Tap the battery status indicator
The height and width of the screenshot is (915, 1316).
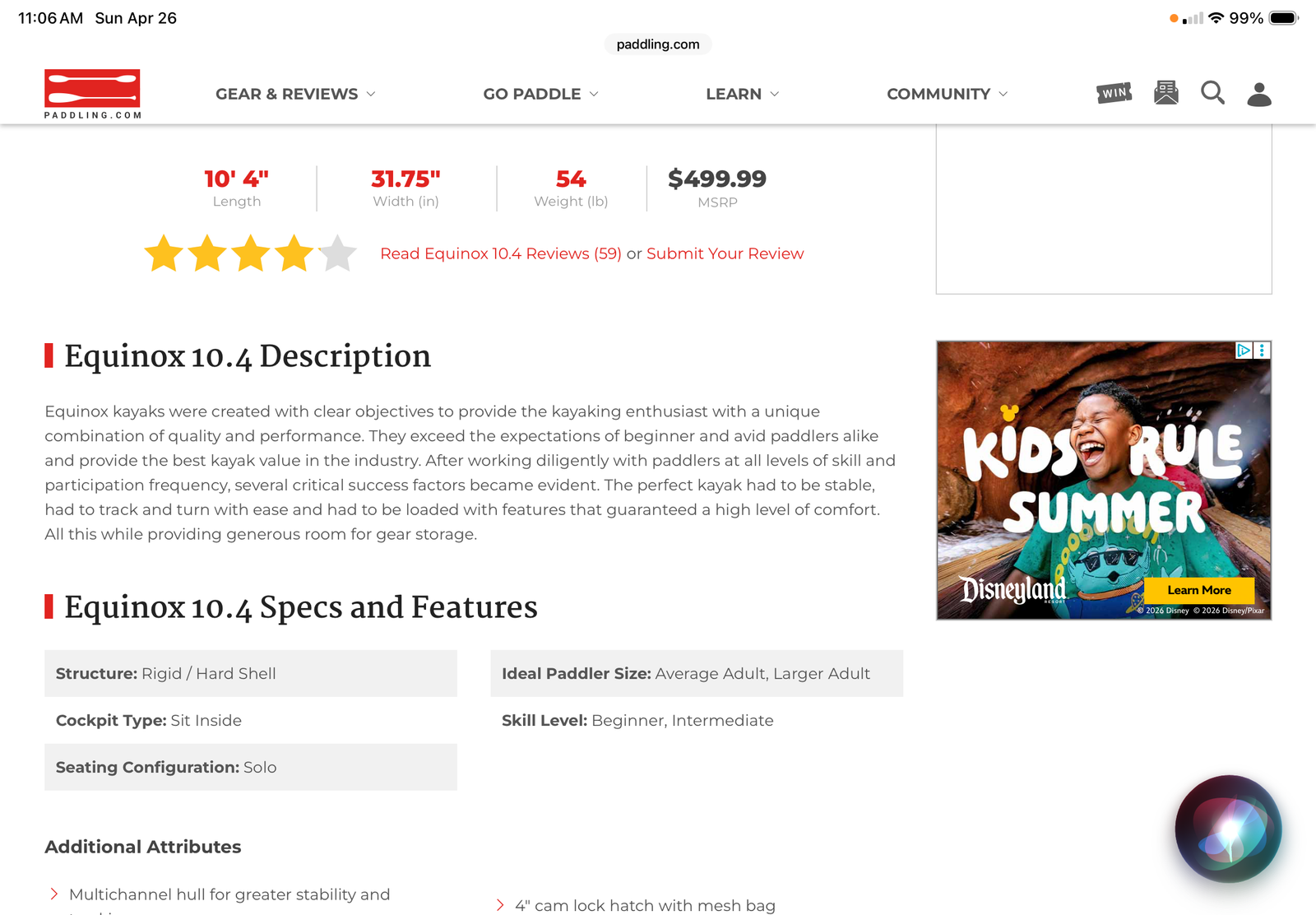coord(1283,18)
